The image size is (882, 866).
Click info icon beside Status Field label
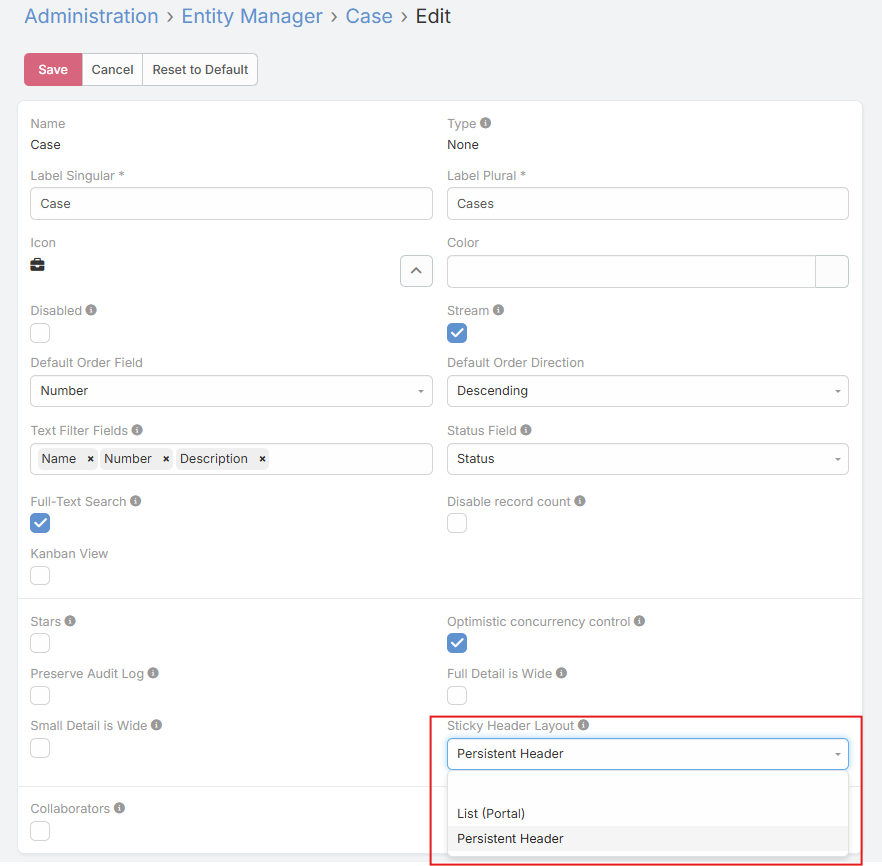526,430
